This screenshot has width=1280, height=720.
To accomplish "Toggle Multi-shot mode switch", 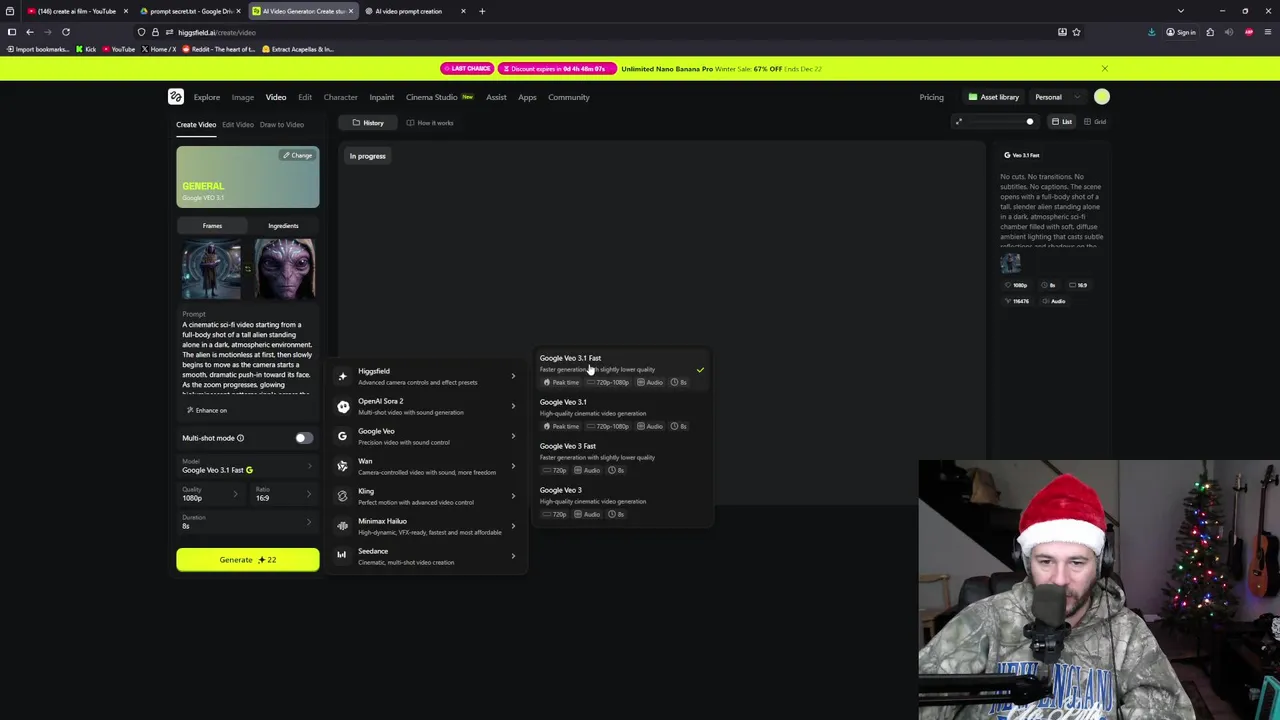I will pyautogui.click(x=303, y=438).
